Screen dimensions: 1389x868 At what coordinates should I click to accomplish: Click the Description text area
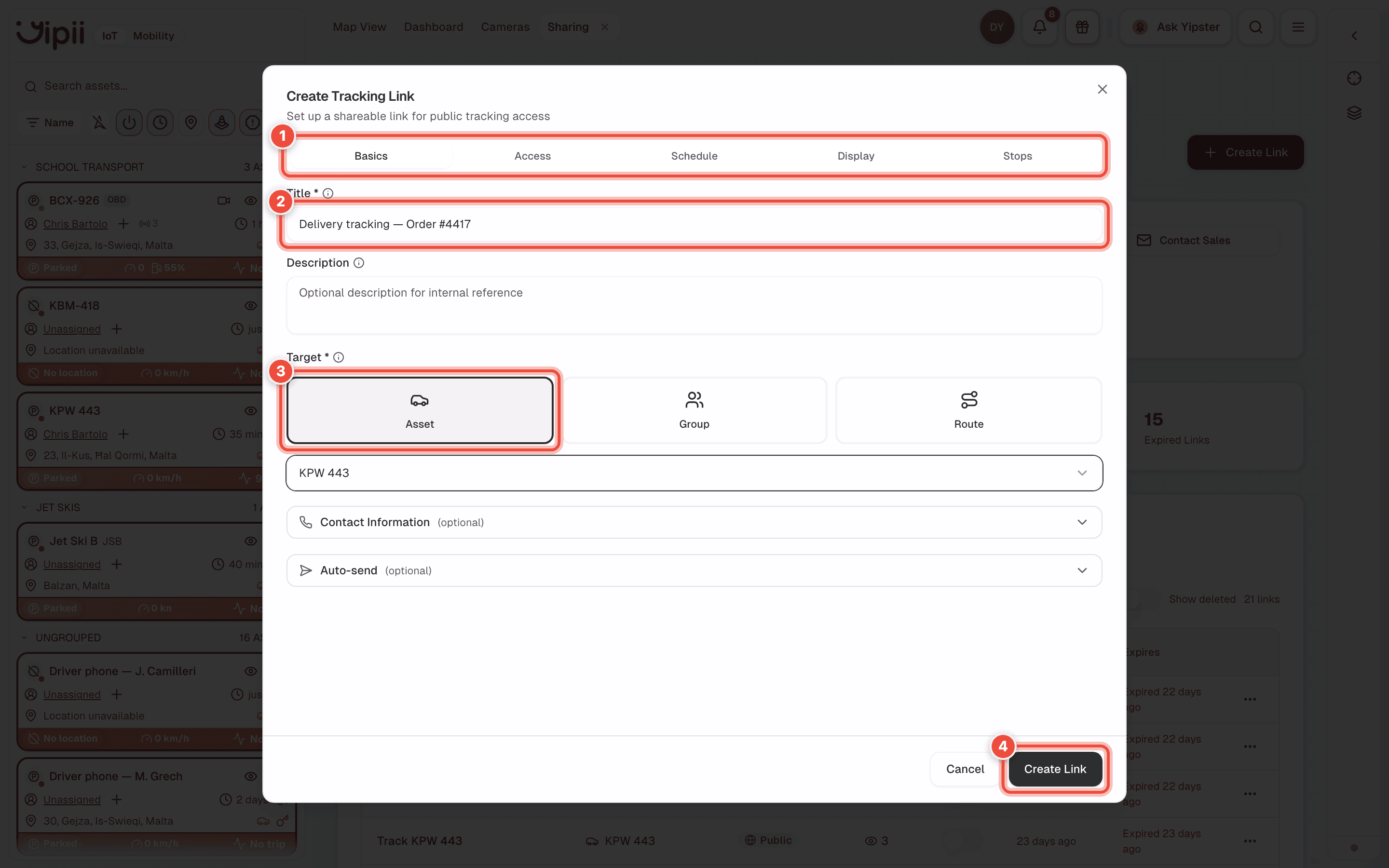pos(694,305)
